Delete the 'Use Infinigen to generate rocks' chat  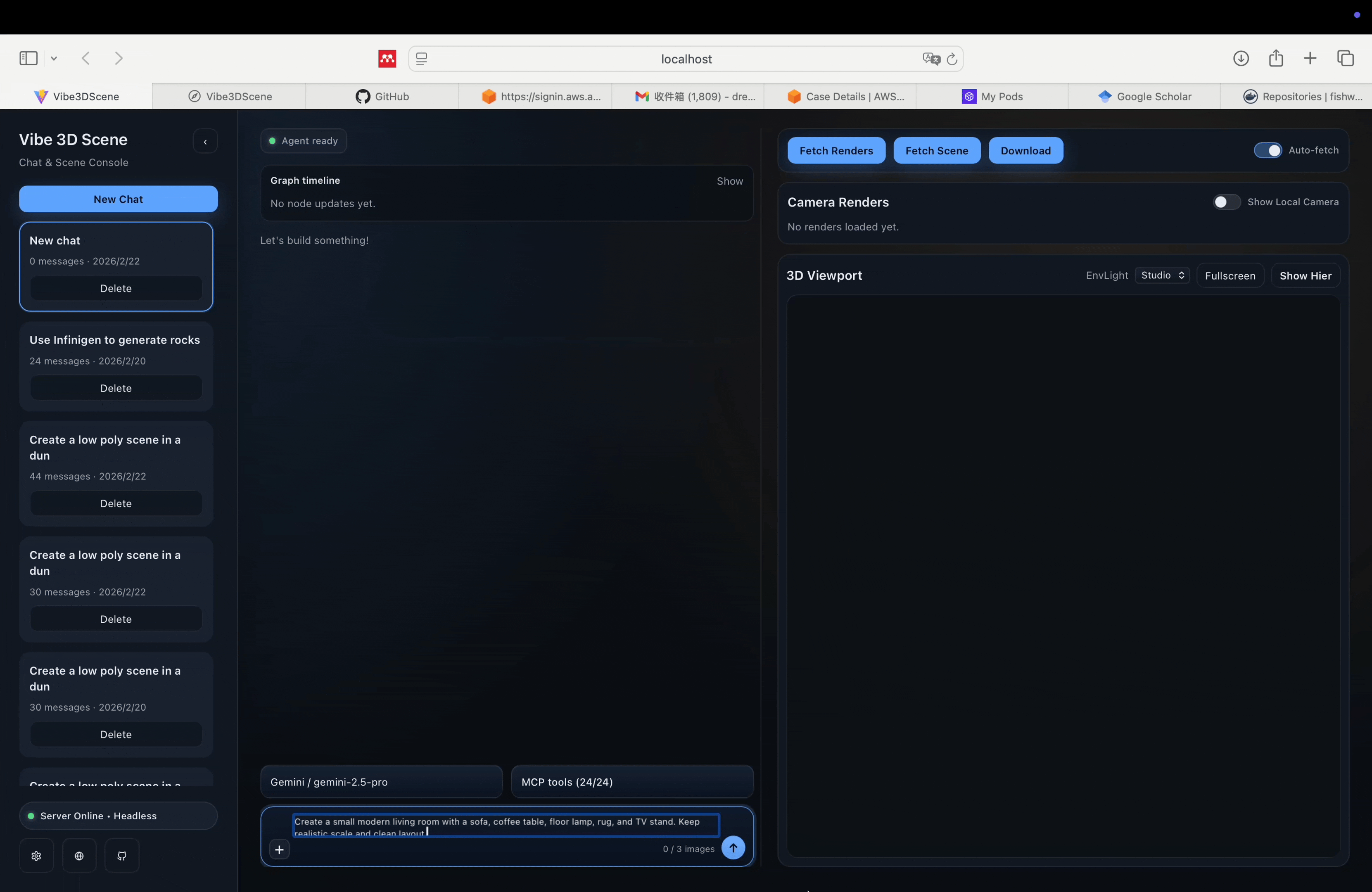point(115,387)
